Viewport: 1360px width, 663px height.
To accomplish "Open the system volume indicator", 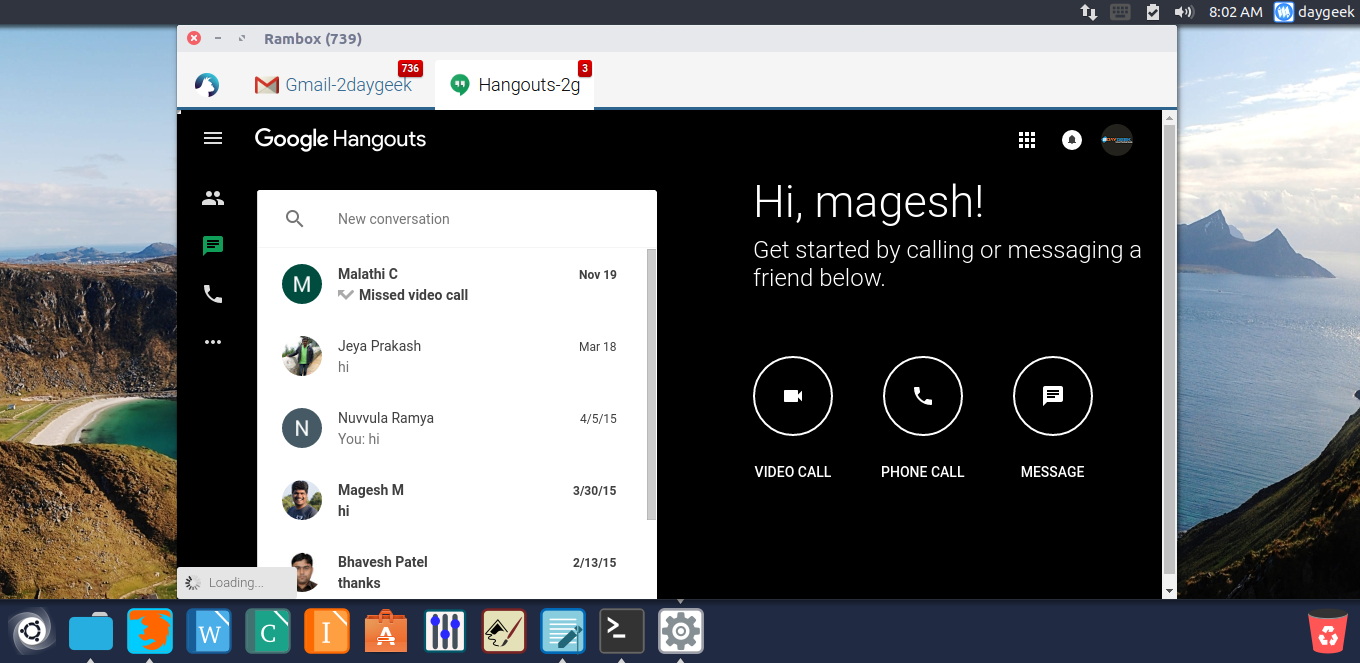I will 1184,12.
